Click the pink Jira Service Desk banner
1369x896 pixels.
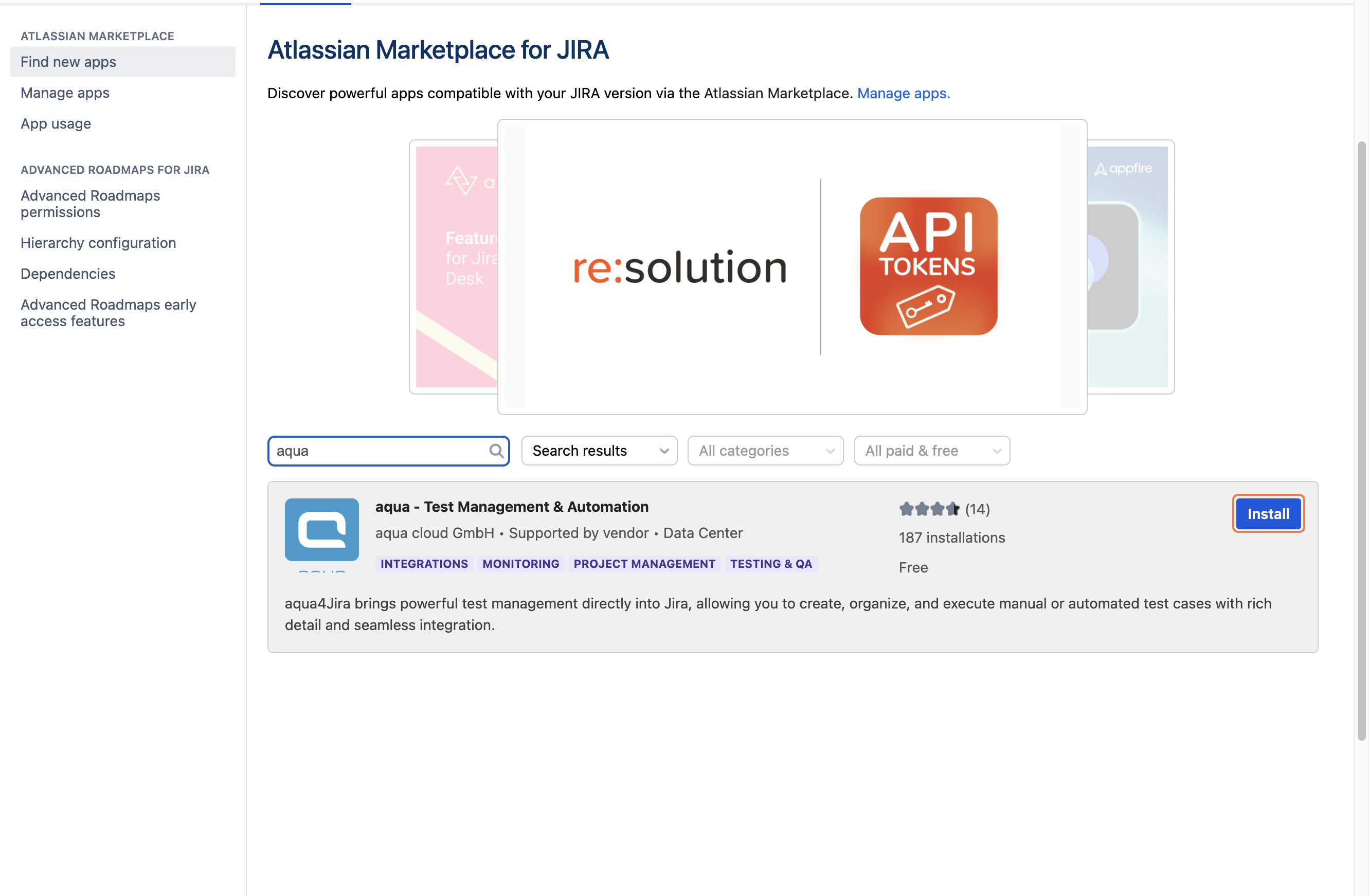(456, 266)
